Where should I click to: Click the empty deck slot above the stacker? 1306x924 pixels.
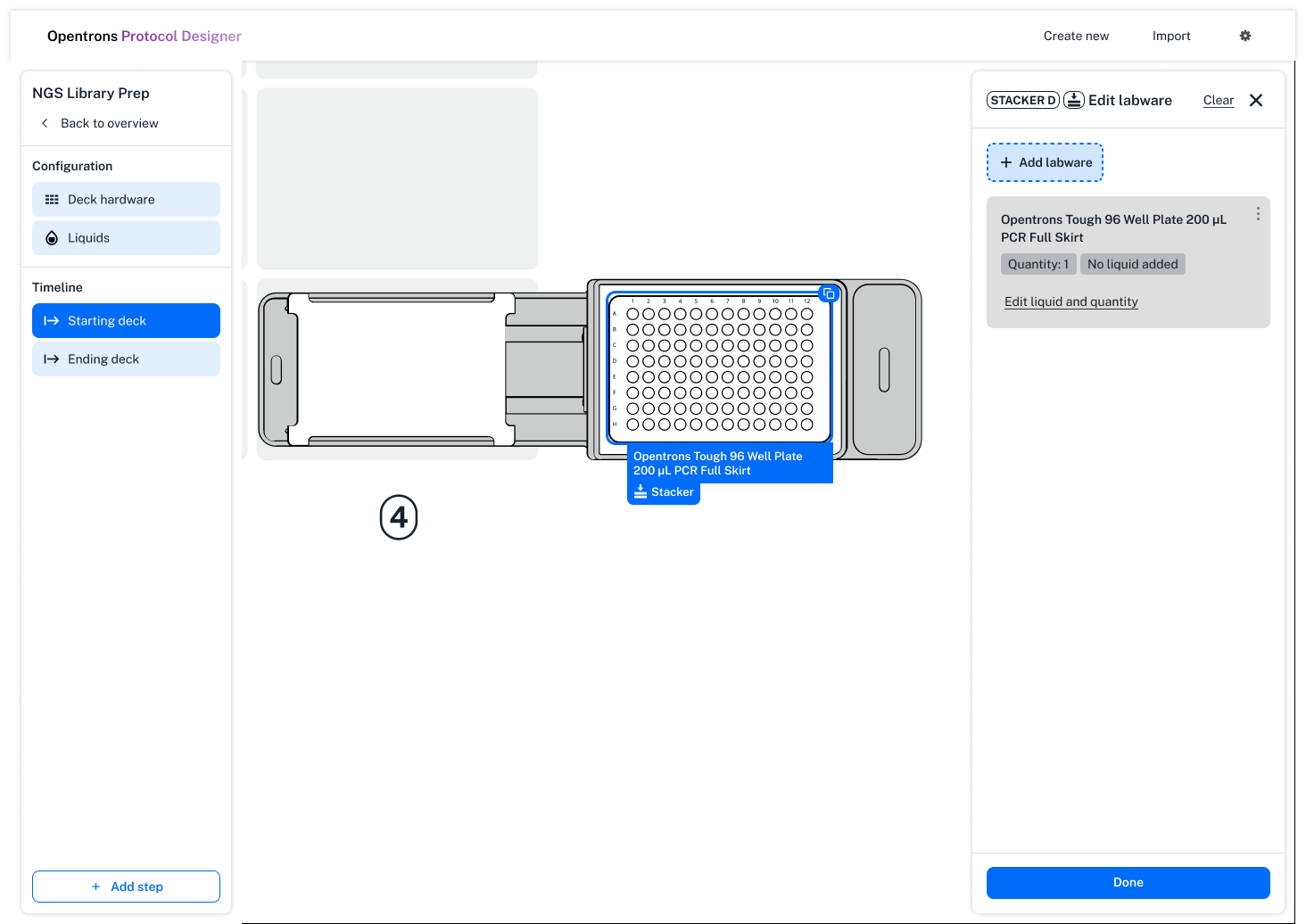(x=397, y=178)
